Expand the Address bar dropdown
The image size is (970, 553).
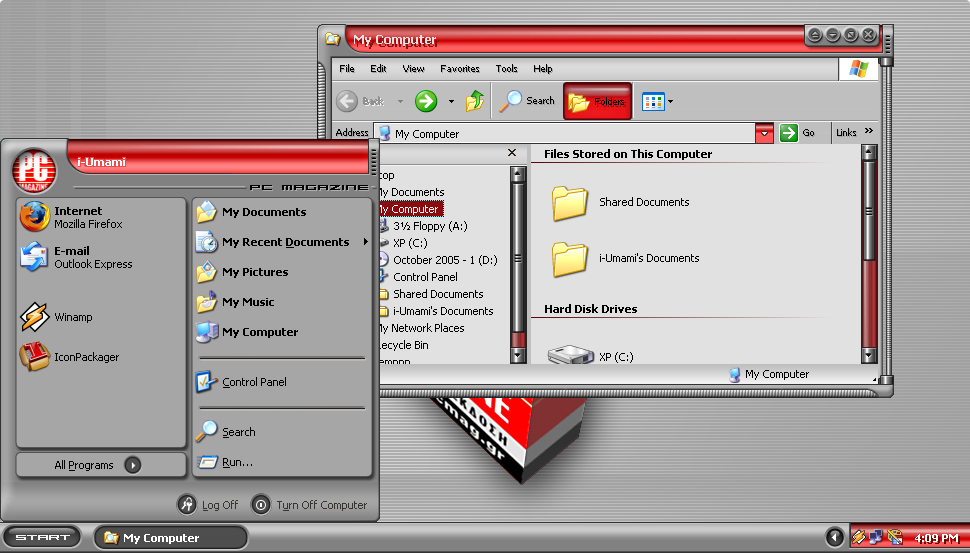pyautogui.click(x=764, y=133)
